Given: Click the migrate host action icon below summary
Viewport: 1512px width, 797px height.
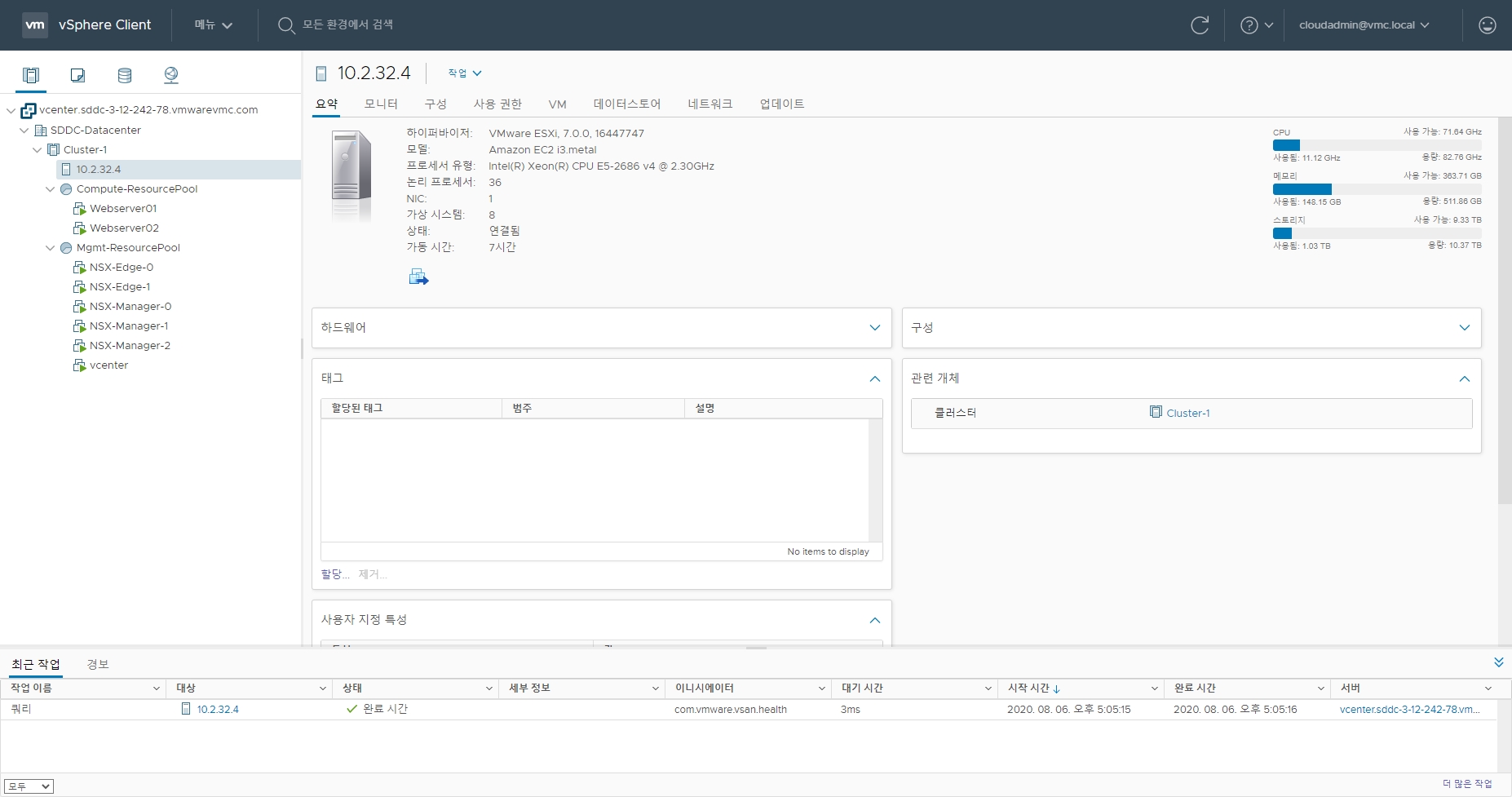Looking at the screenshot, I should [x=418, y=277].
